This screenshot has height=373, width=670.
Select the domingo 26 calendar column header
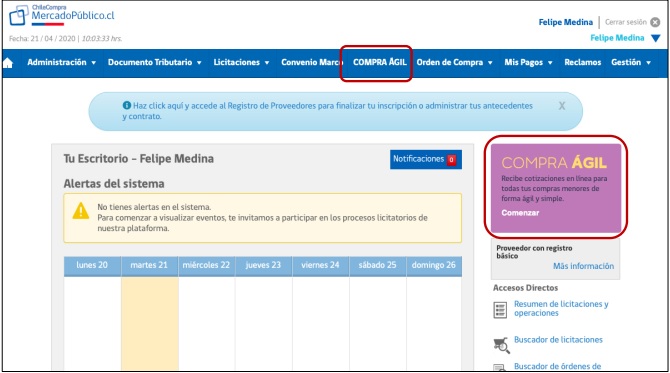pyautogui.click(x=434, y=265)
